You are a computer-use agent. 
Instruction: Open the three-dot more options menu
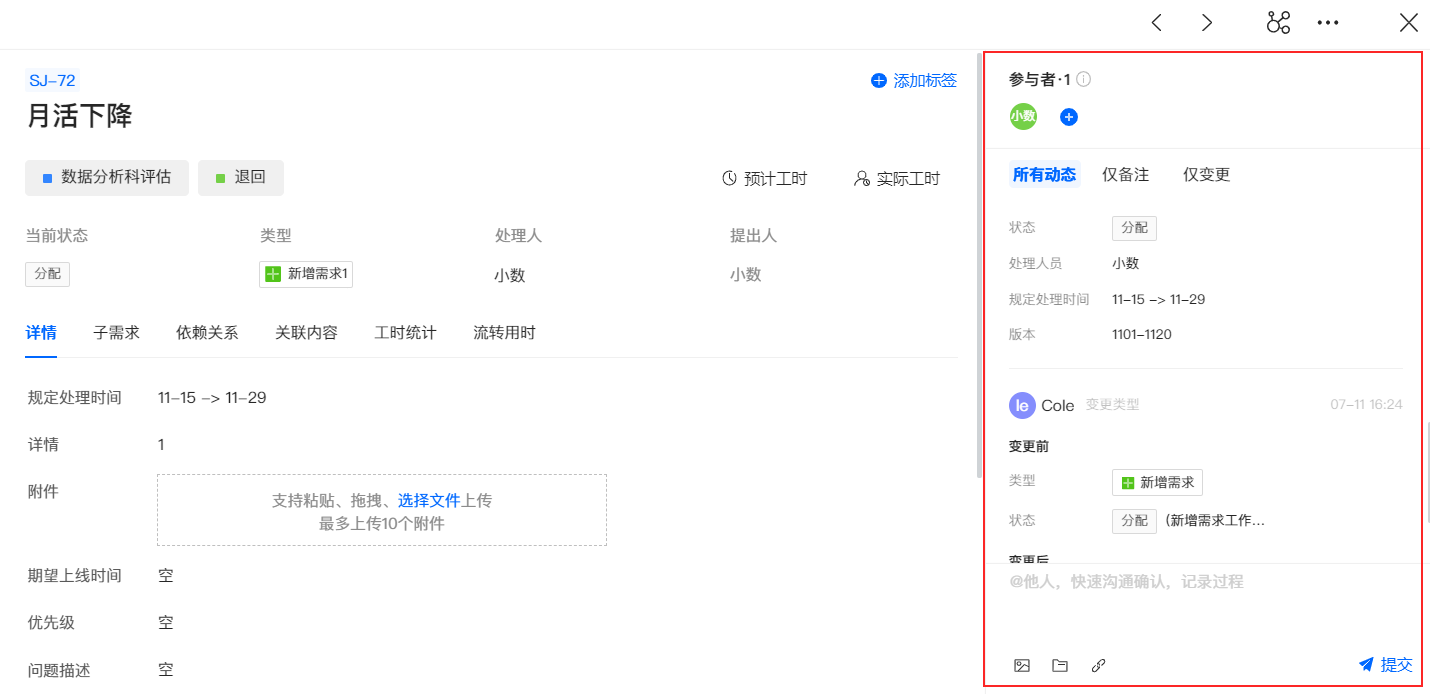1328,23
